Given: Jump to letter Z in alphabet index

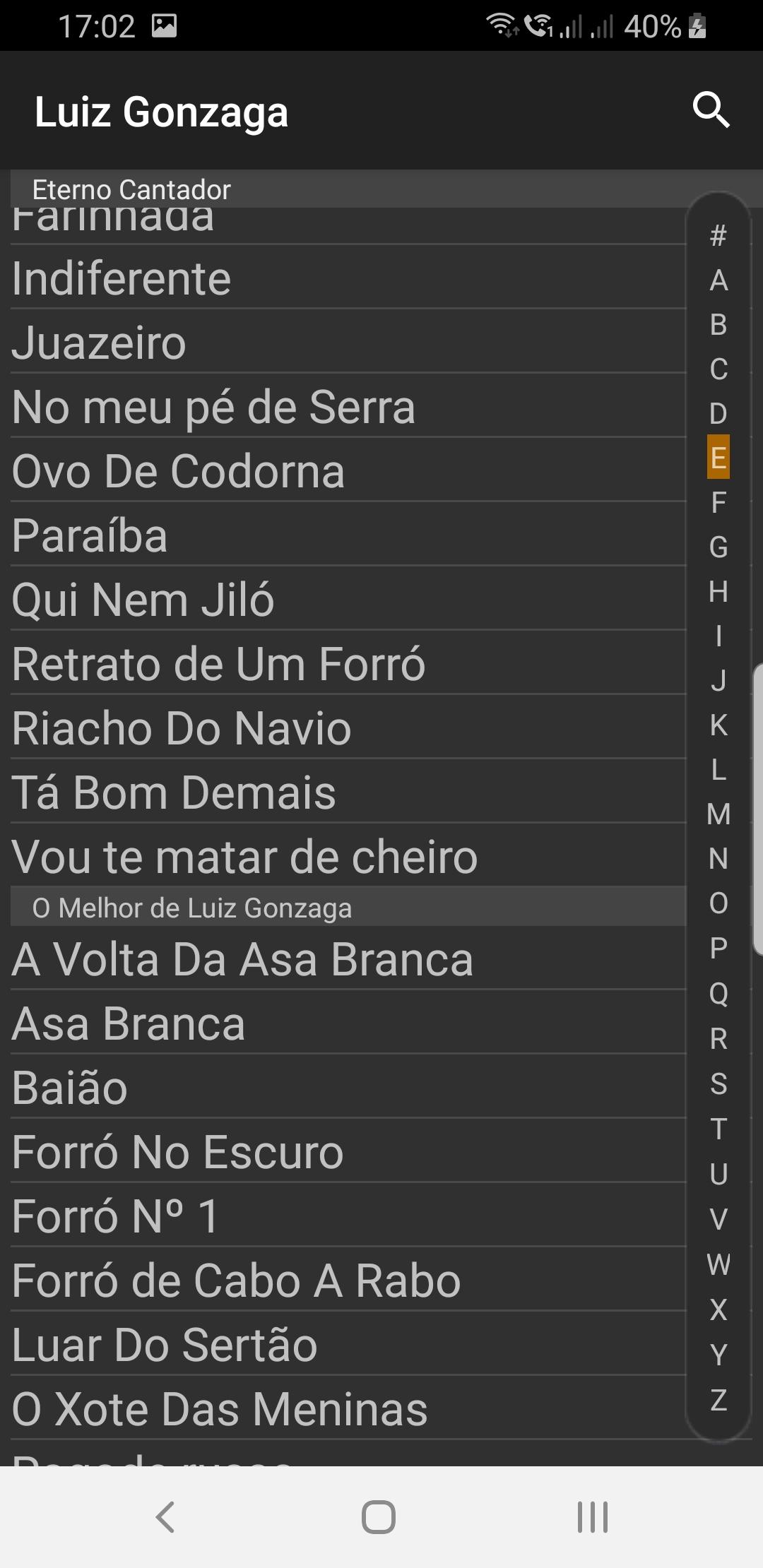Looking at the screenshot, I should tap(718, 1400).
